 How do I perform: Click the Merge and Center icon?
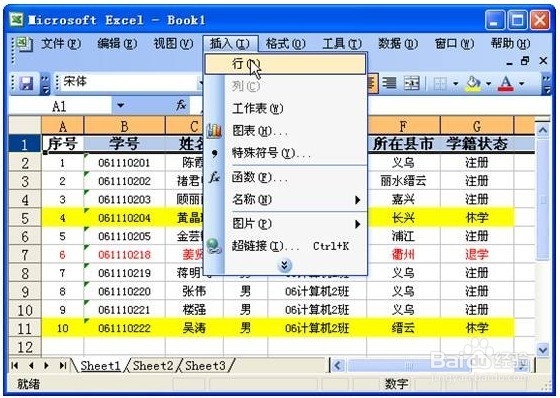point(411,84)
